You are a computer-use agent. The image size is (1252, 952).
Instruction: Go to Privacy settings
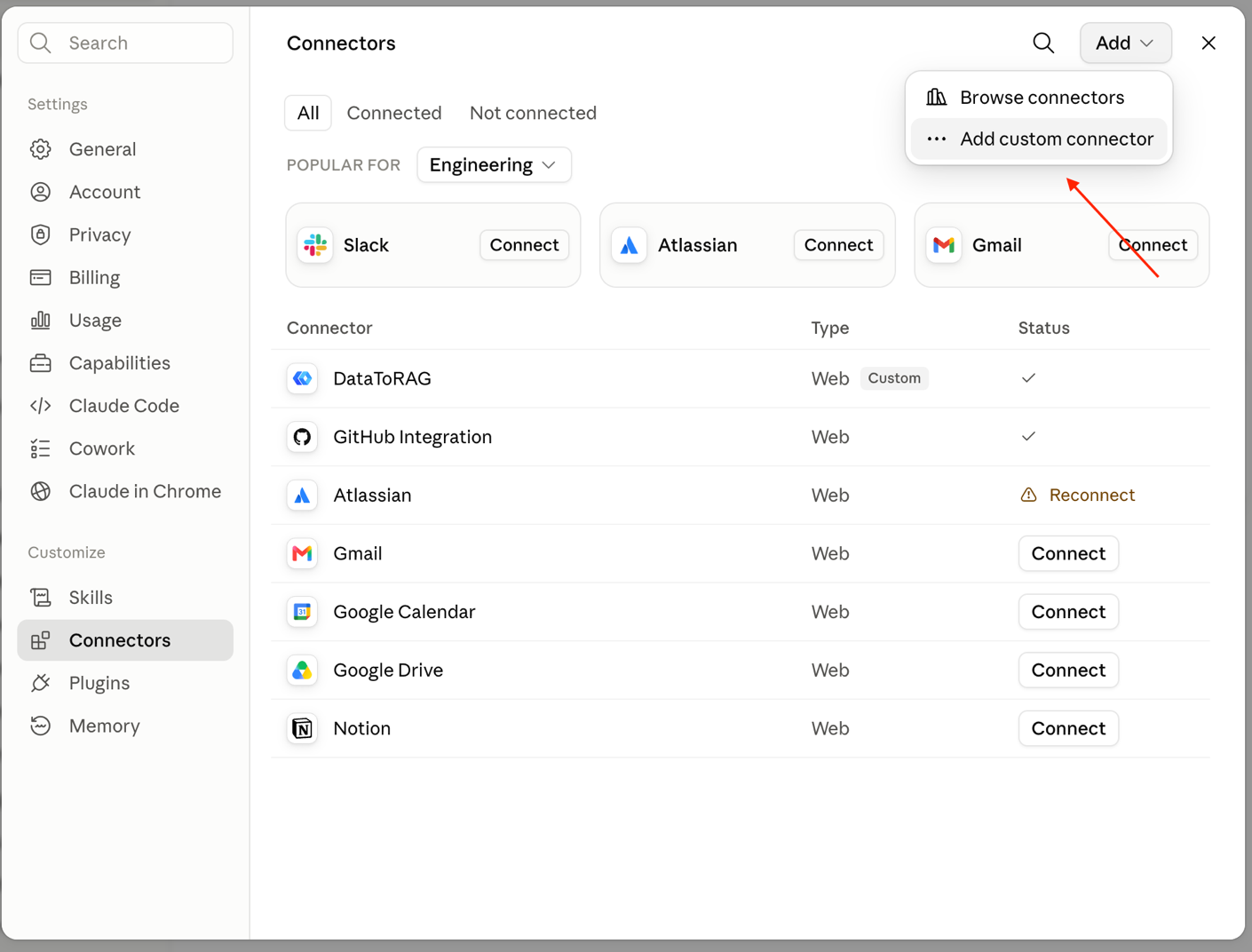point(125,234)
